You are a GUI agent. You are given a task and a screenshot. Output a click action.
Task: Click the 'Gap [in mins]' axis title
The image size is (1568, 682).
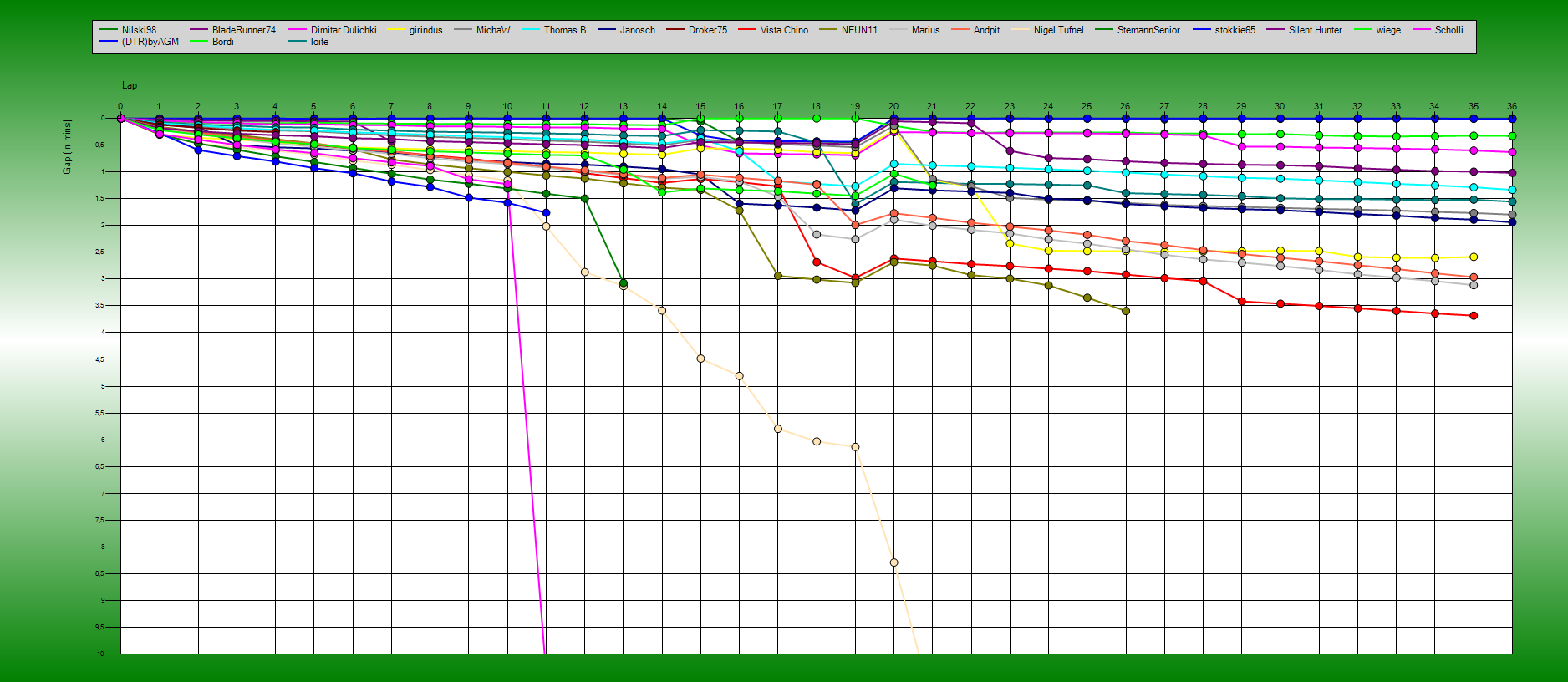(x=67, y=147)
